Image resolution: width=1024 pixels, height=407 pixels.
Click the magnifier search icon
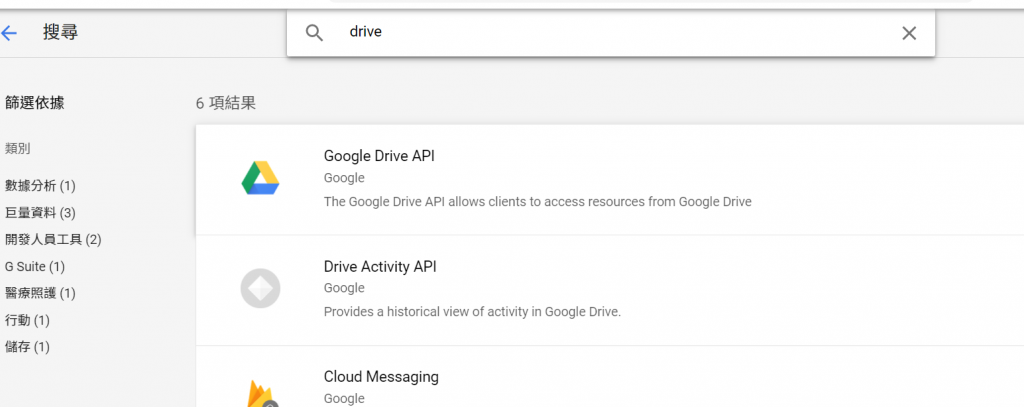click(x=315, y=33)
